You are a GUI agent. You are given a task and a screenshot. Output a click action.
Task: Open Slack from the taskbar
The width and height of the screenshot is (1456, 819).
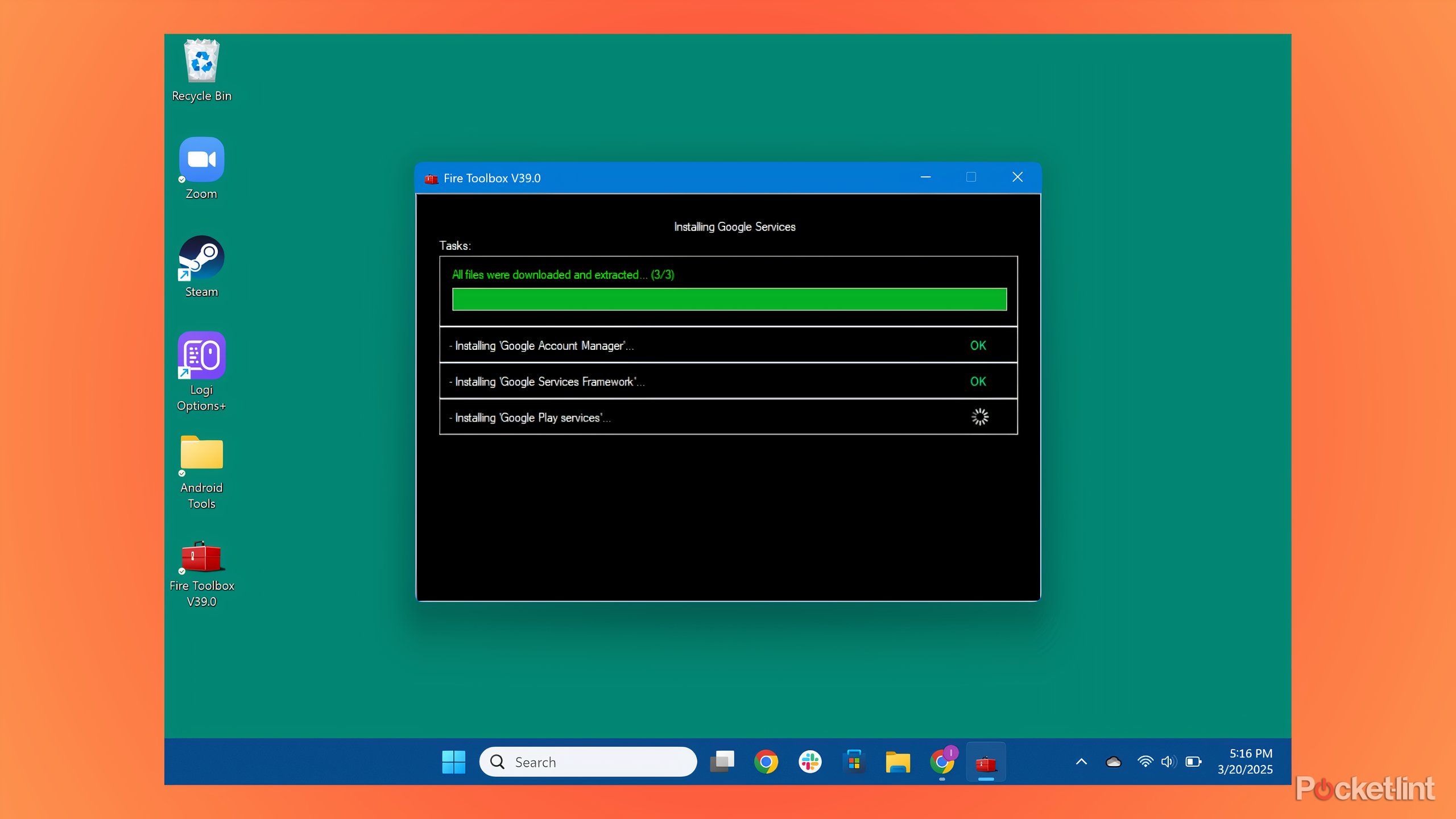(x=810, y=762)
